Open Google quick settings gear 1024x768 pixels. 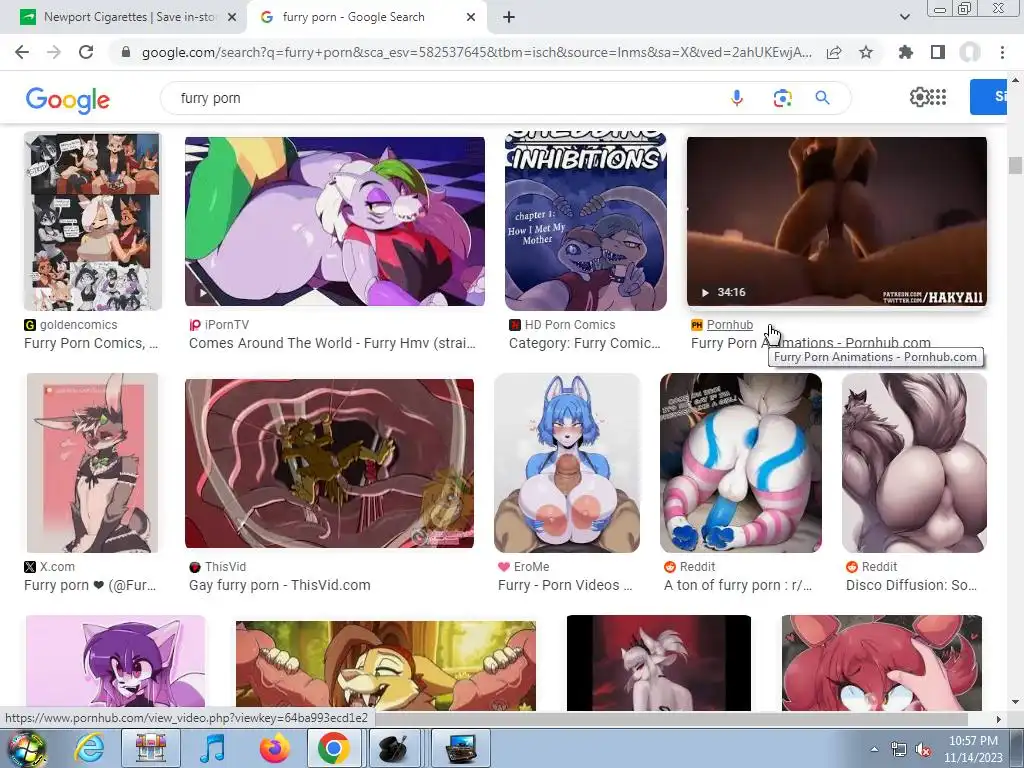[x=919, y=97]
